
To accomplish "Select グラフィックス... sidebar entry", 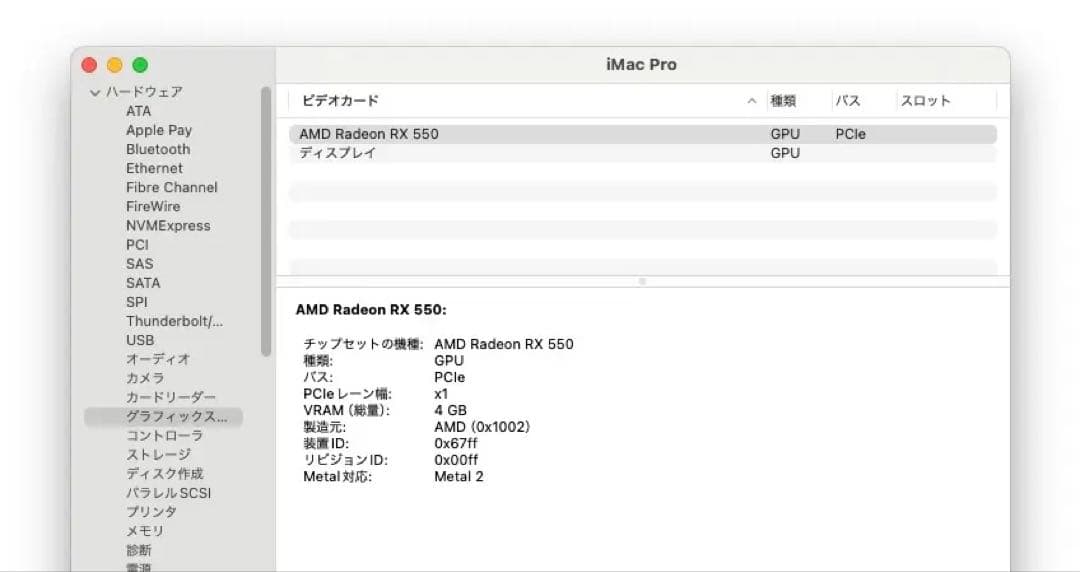I will point(163,417).
